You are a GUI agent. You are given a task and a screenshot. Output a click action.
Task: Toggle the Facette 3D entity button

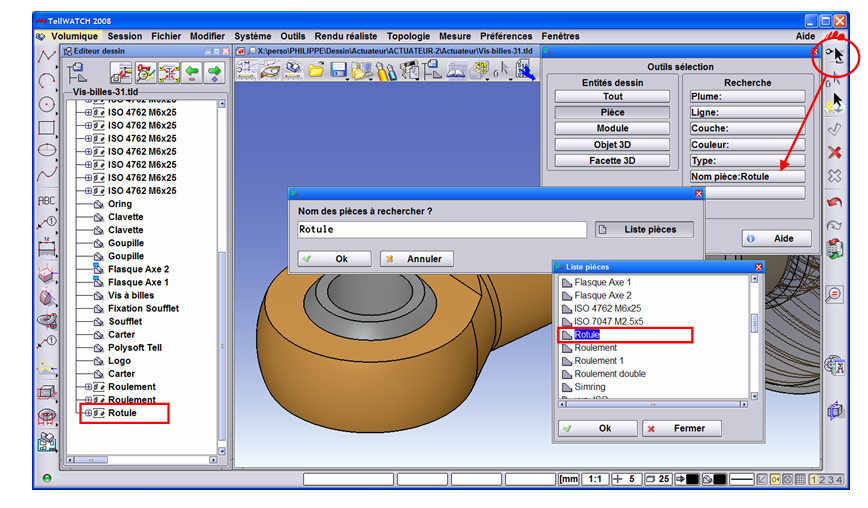[612, 161]
